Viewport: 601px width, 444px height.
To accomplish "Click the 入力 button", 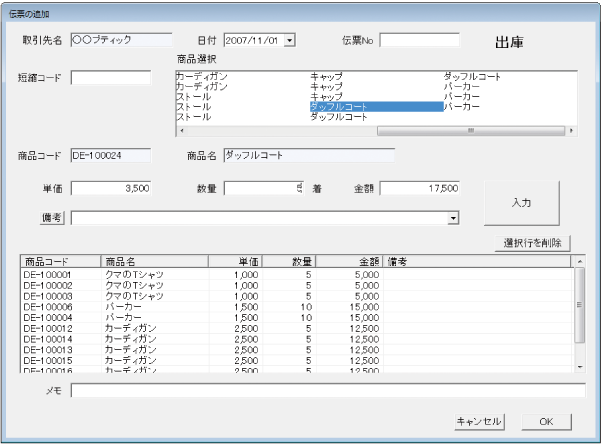I will (521, 203).
